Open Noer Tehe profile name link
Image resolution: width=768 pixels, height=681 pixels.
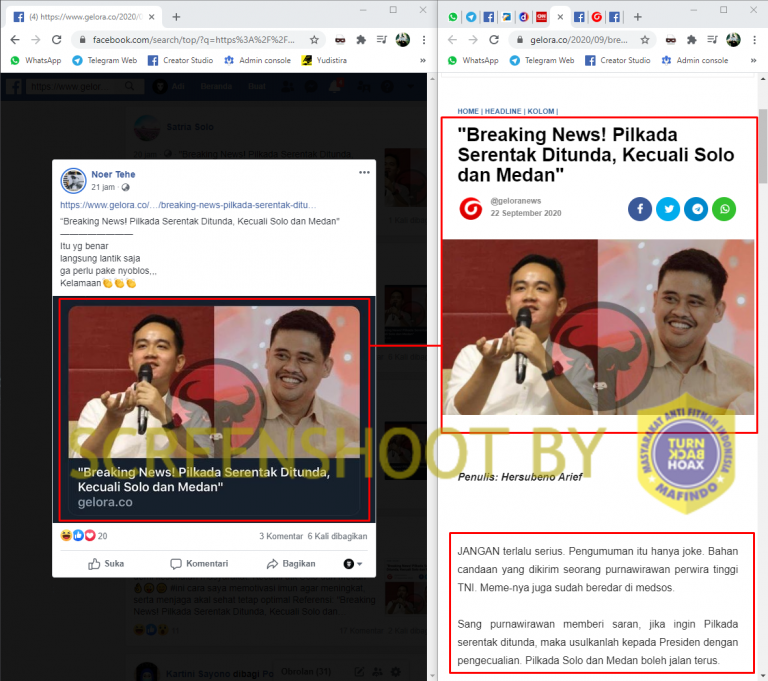pos(113,174)
